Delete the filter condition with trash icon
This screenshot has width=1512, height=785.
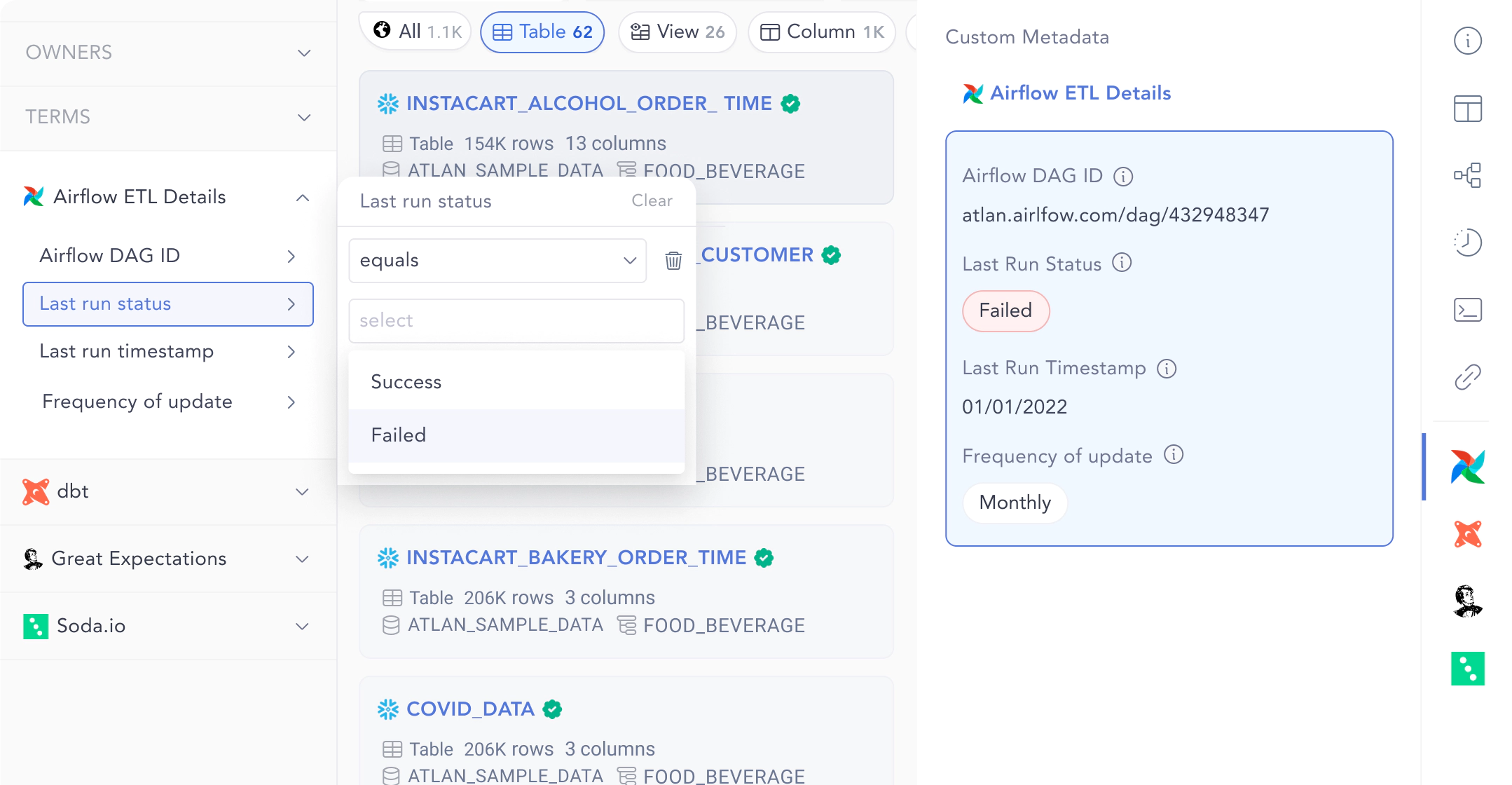pyautogui.click(x=673, y=261)
